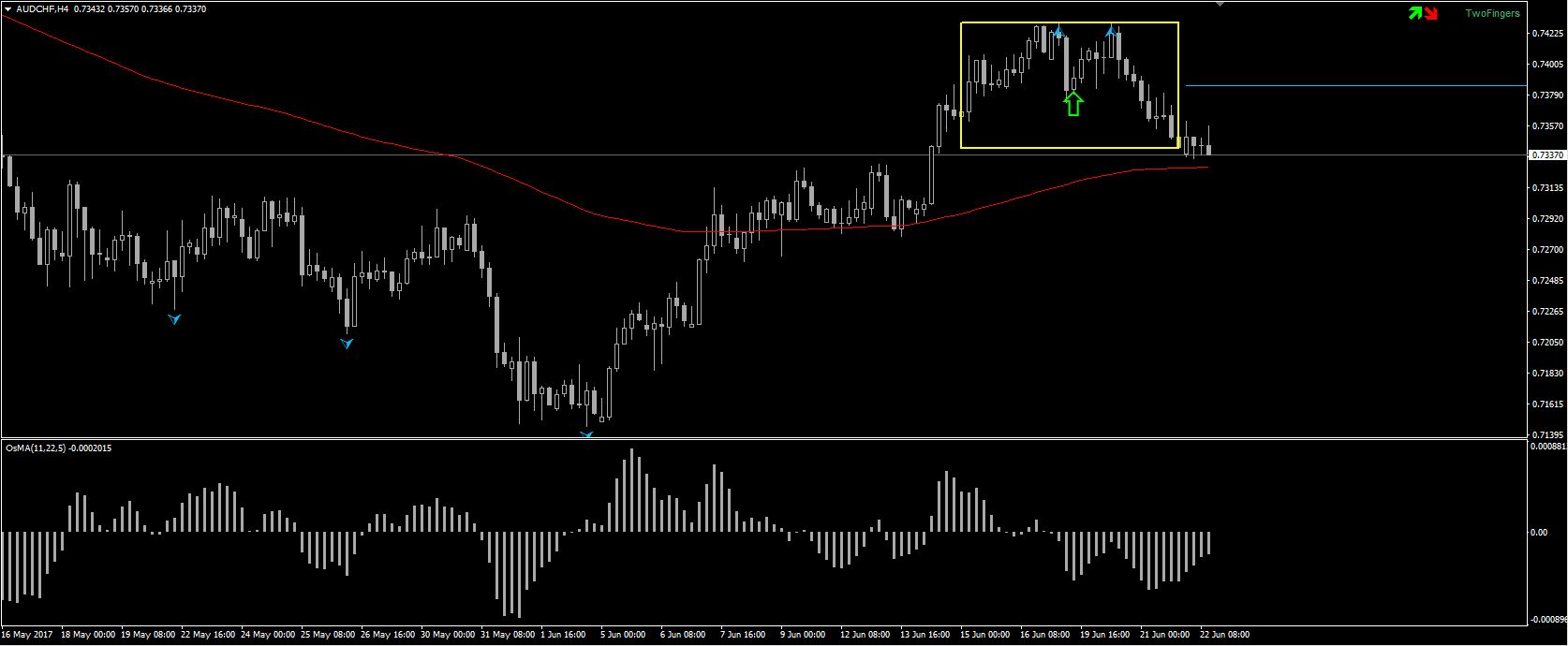Click time axis label 16 Jun 08:00
This screenshot has width=1568, height=646.
pyautogui.click(x=1044, y=635)
